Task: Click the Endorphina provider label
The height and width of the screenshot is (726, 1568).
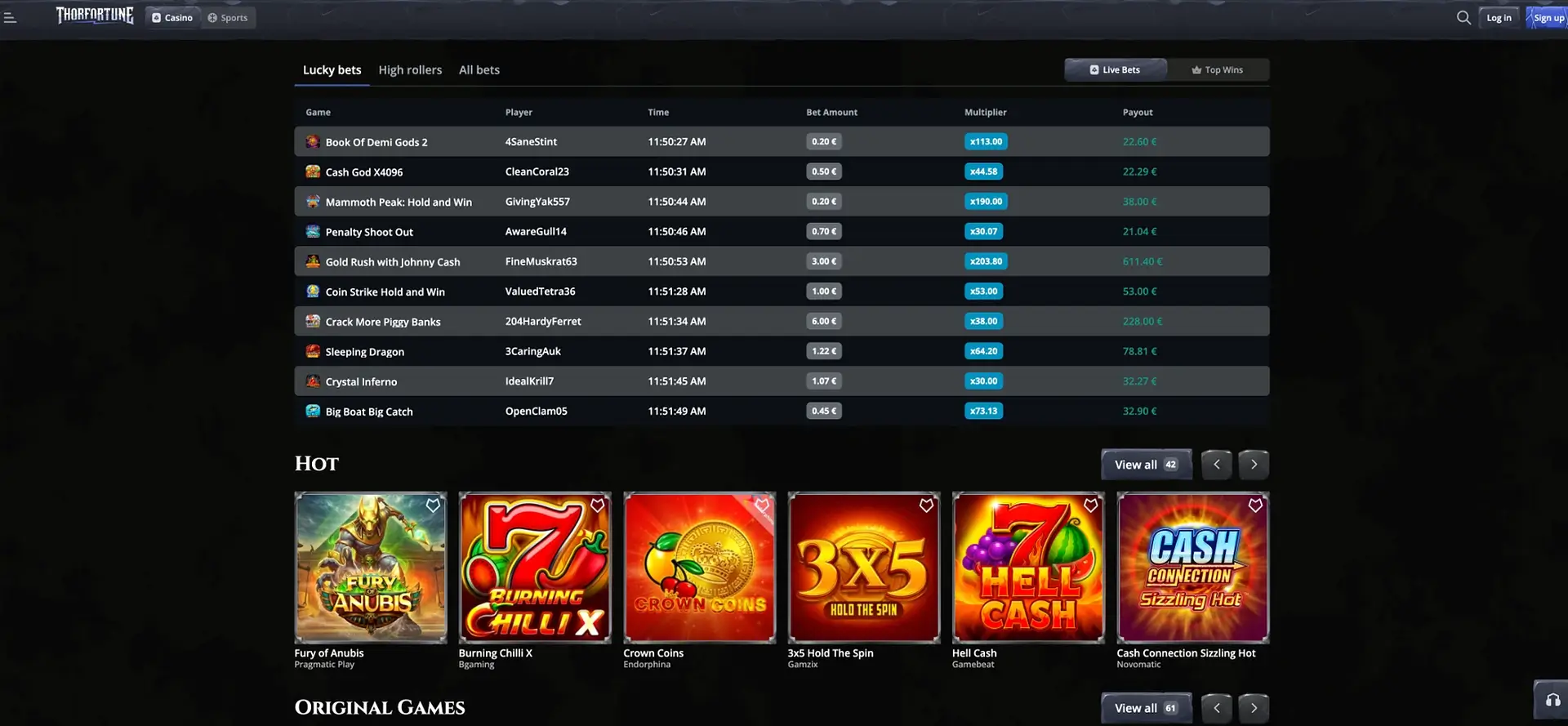Action: click(x=647, y=665)
